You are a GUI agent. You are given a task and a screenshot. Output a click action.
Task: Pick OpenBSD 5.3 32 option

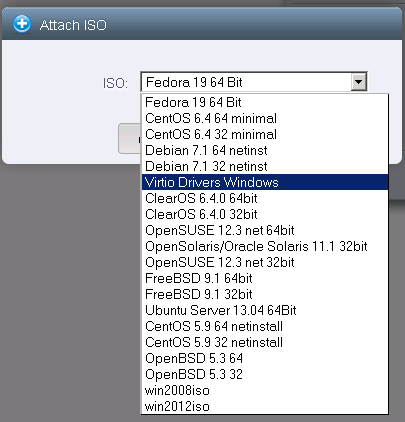(265, 374)
